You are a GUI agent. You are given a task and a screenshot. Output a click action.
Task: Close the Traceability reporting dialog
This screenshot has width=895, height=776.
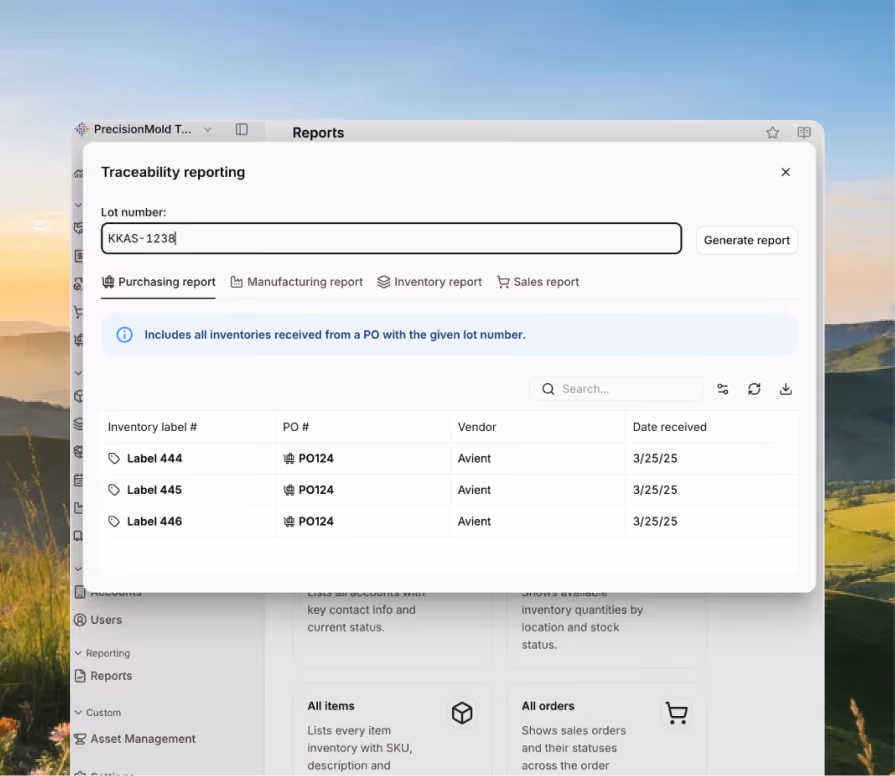pos(785,172)
